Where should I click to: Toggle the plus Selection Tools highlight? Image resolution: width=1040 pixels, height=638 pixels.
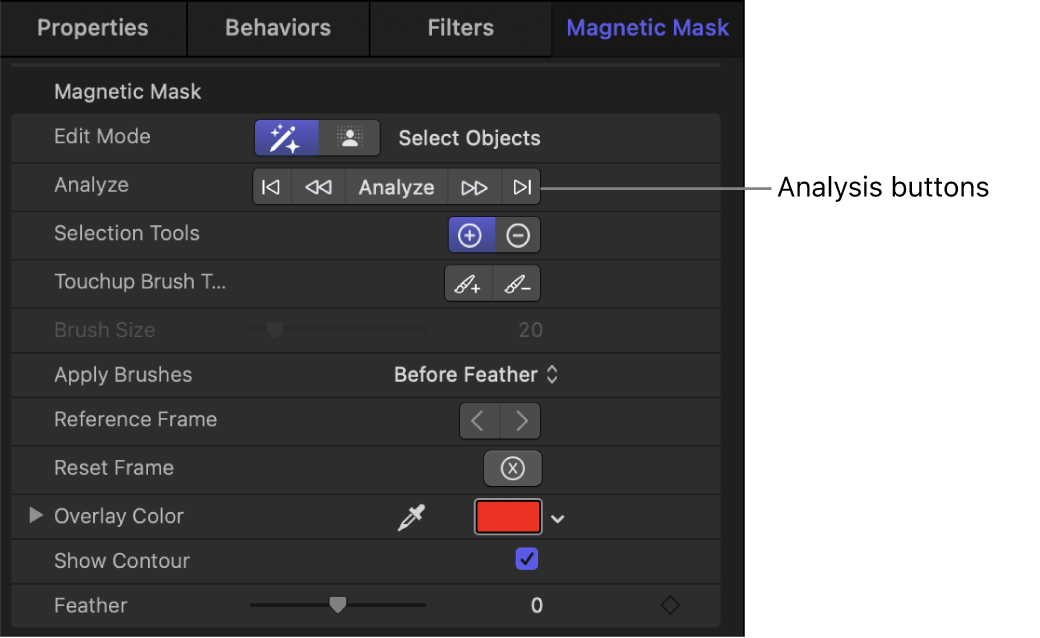pos(471,234)
